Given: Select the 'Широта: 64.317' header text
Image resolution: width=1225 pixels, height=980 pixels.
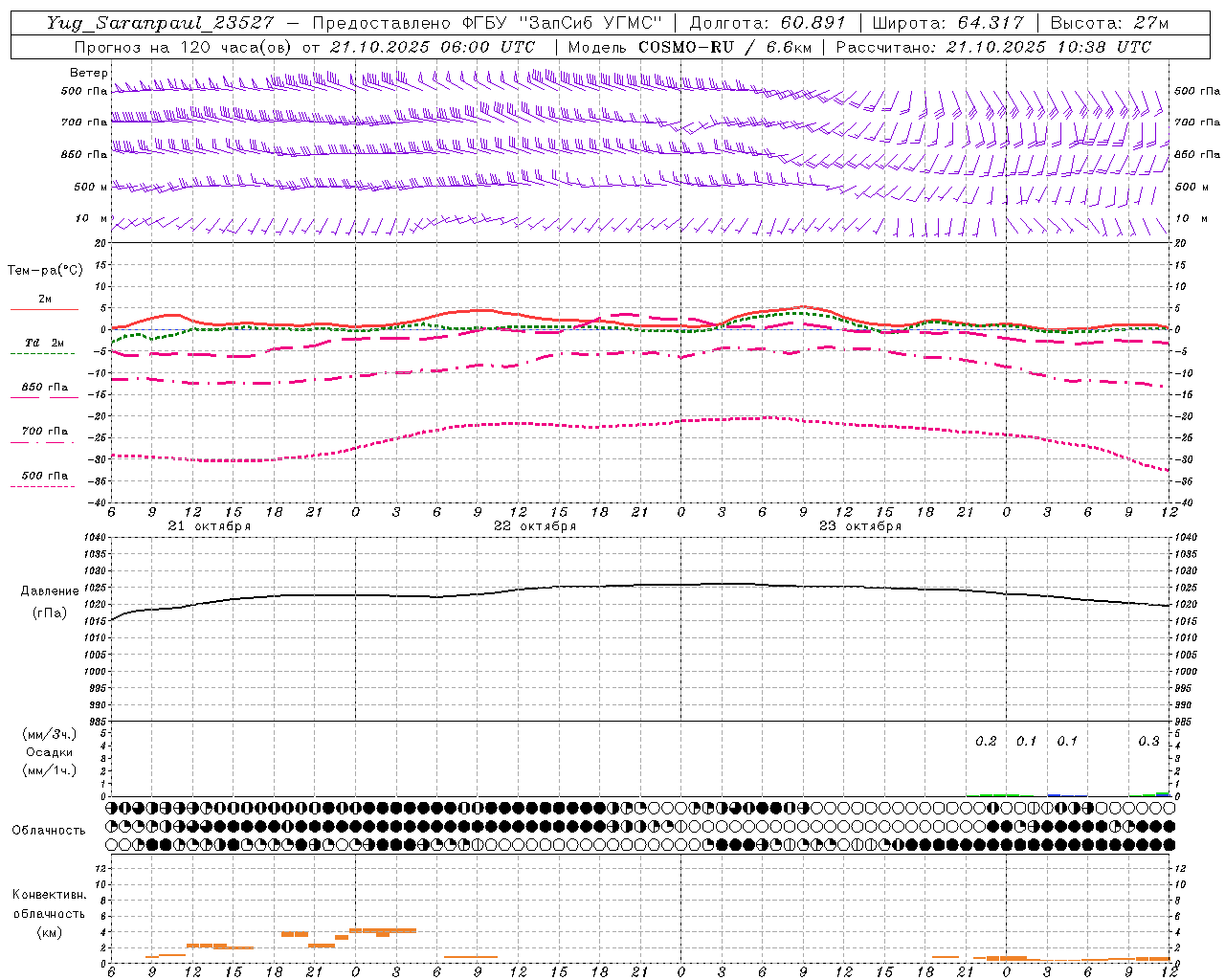Looking at the screenshot, I should (947, 22).
